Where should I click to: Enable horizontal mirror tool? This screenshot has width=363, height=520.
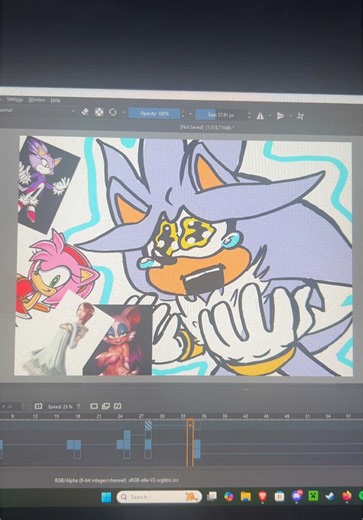coord(260,116)
